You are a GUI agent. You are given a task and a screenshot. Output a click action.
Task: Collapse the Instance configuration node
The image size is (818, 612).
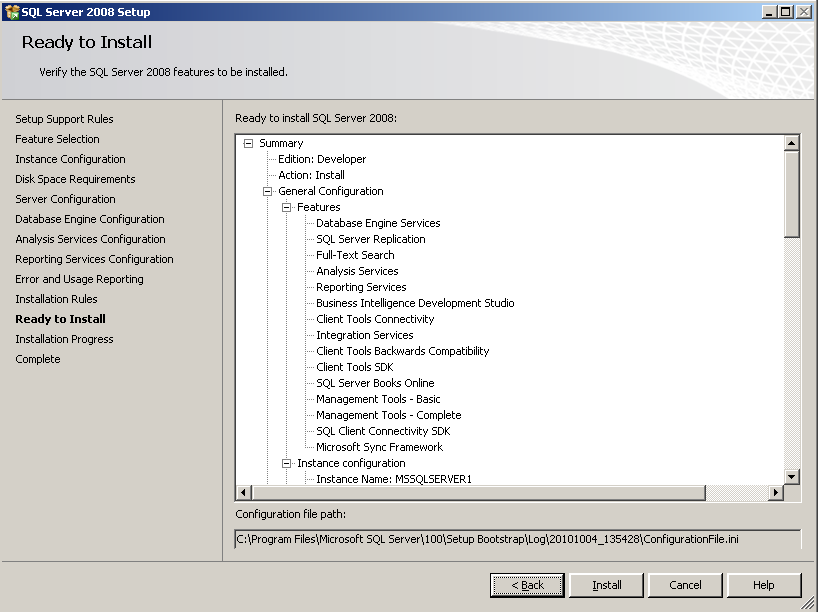[286, 463]
